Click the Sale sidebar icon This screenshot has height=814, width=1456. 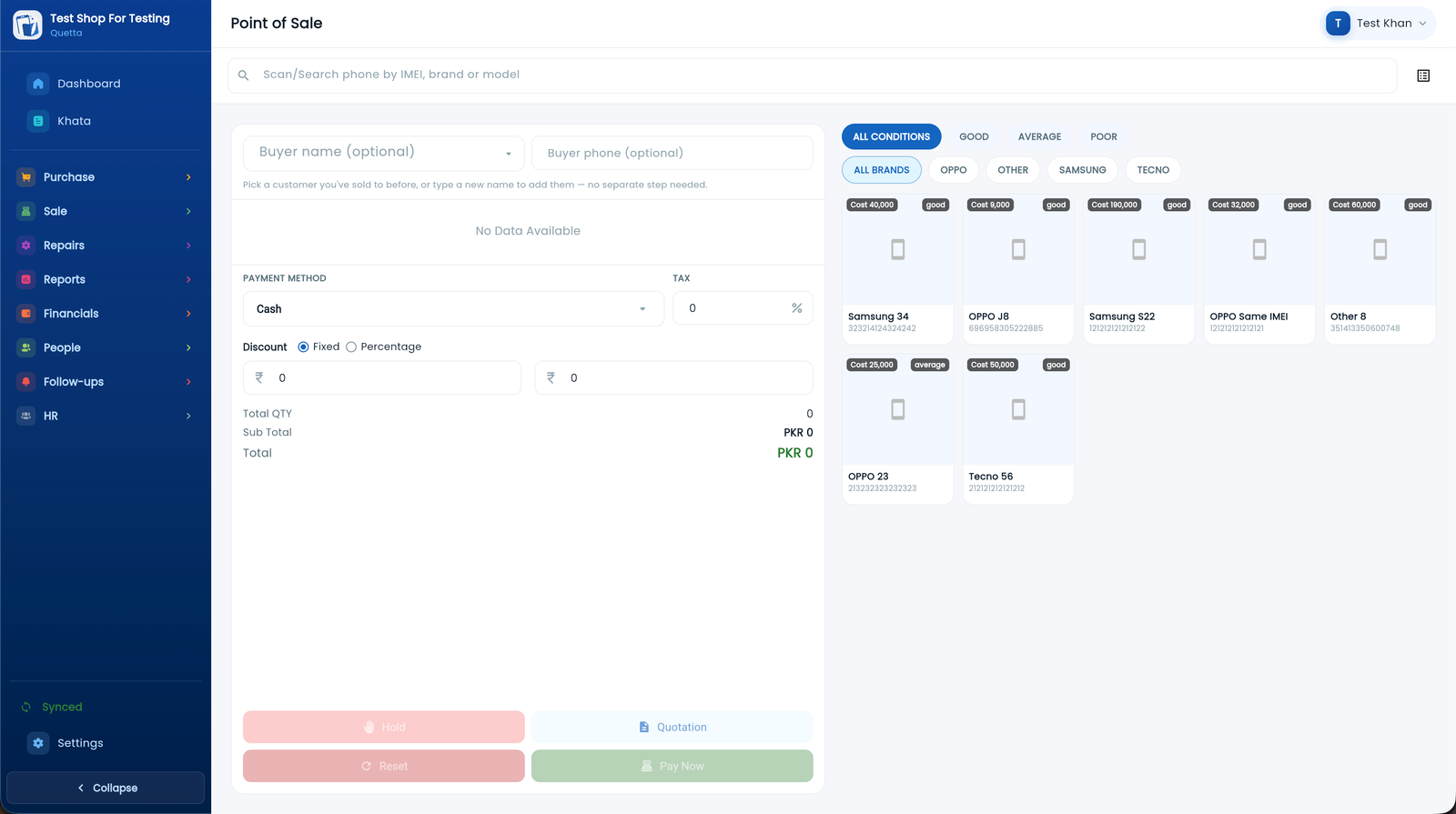(25, 211)
